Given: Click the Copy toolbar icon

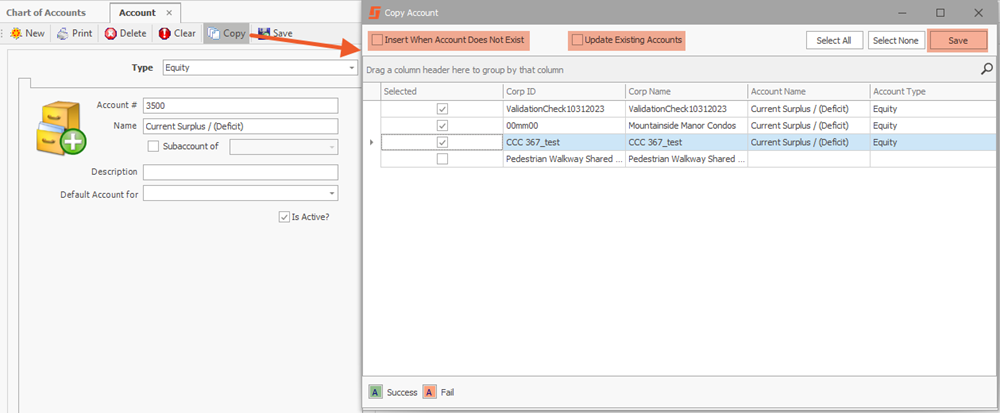Looking at the screenshot, I should tap(213, 33).
